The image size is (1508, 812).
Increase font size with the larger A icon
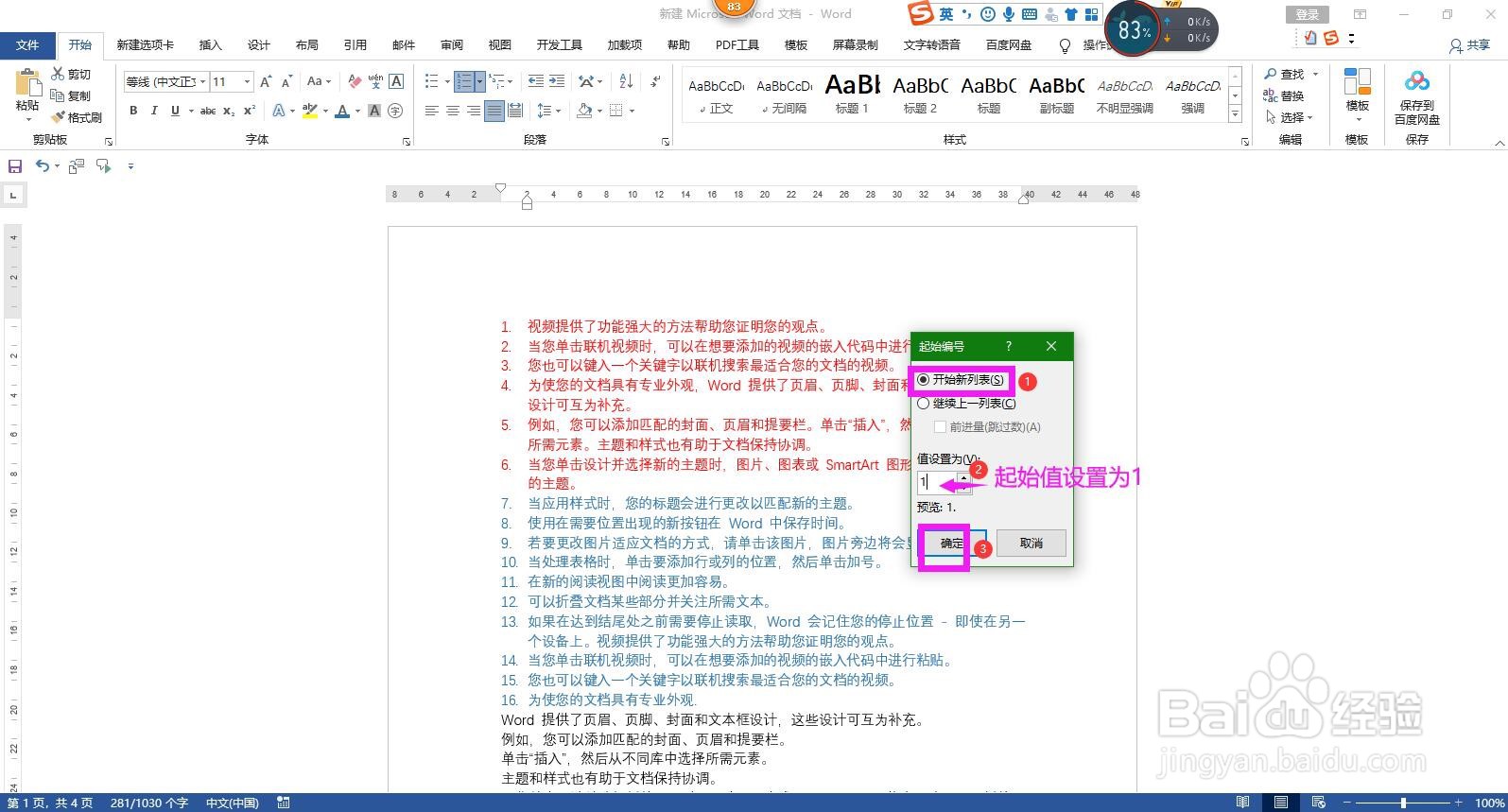tap(266, 81)
